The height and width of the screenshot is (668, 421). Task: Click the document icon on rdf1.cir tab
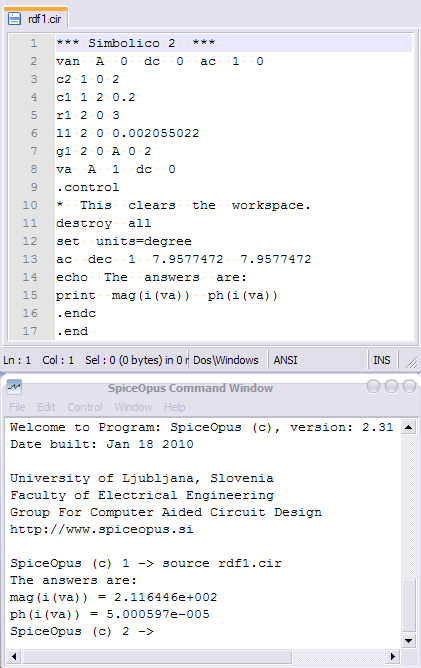[x=14, y=18]
